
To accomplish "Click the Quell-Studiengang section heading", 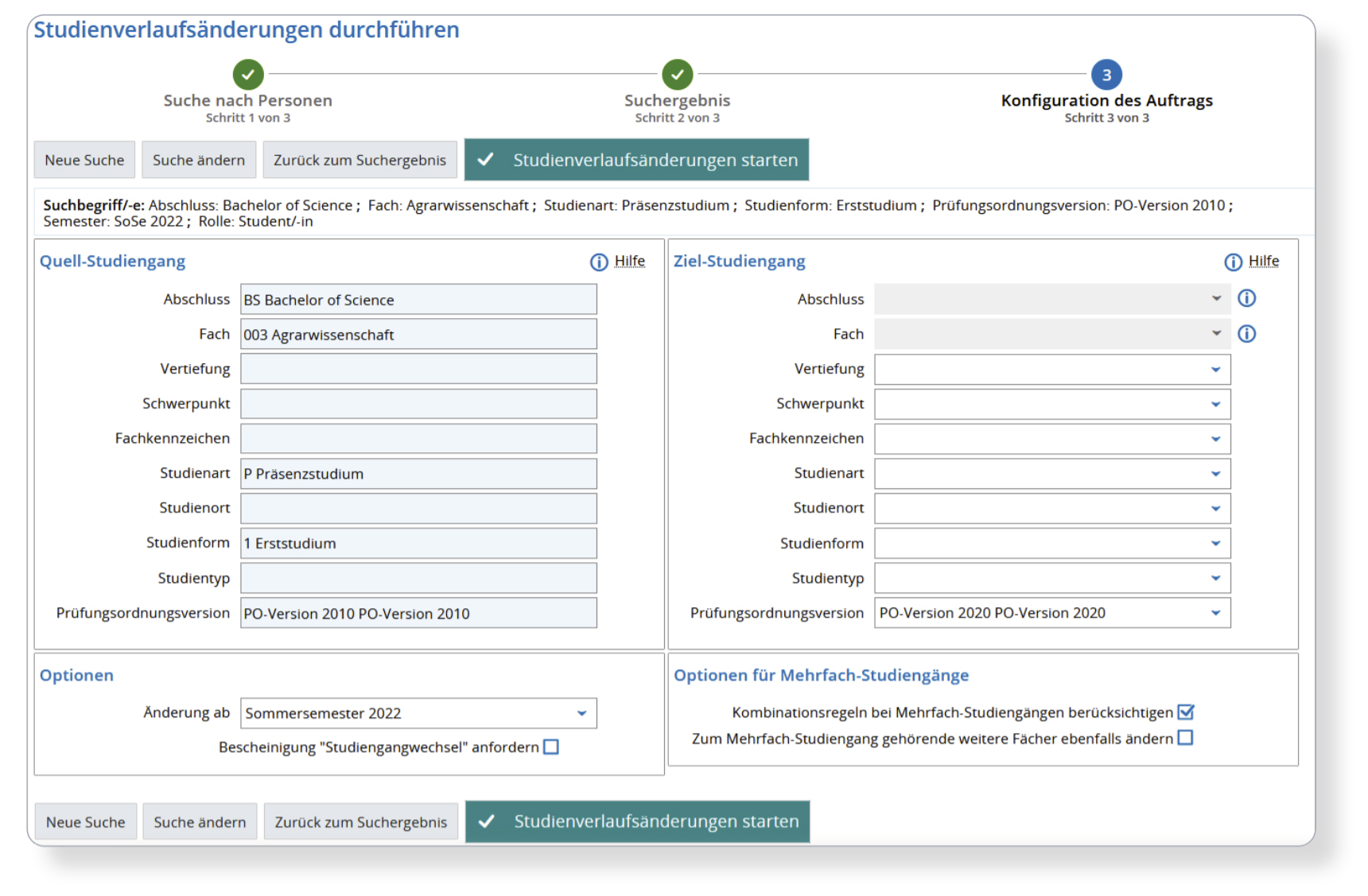I will 112,261.
